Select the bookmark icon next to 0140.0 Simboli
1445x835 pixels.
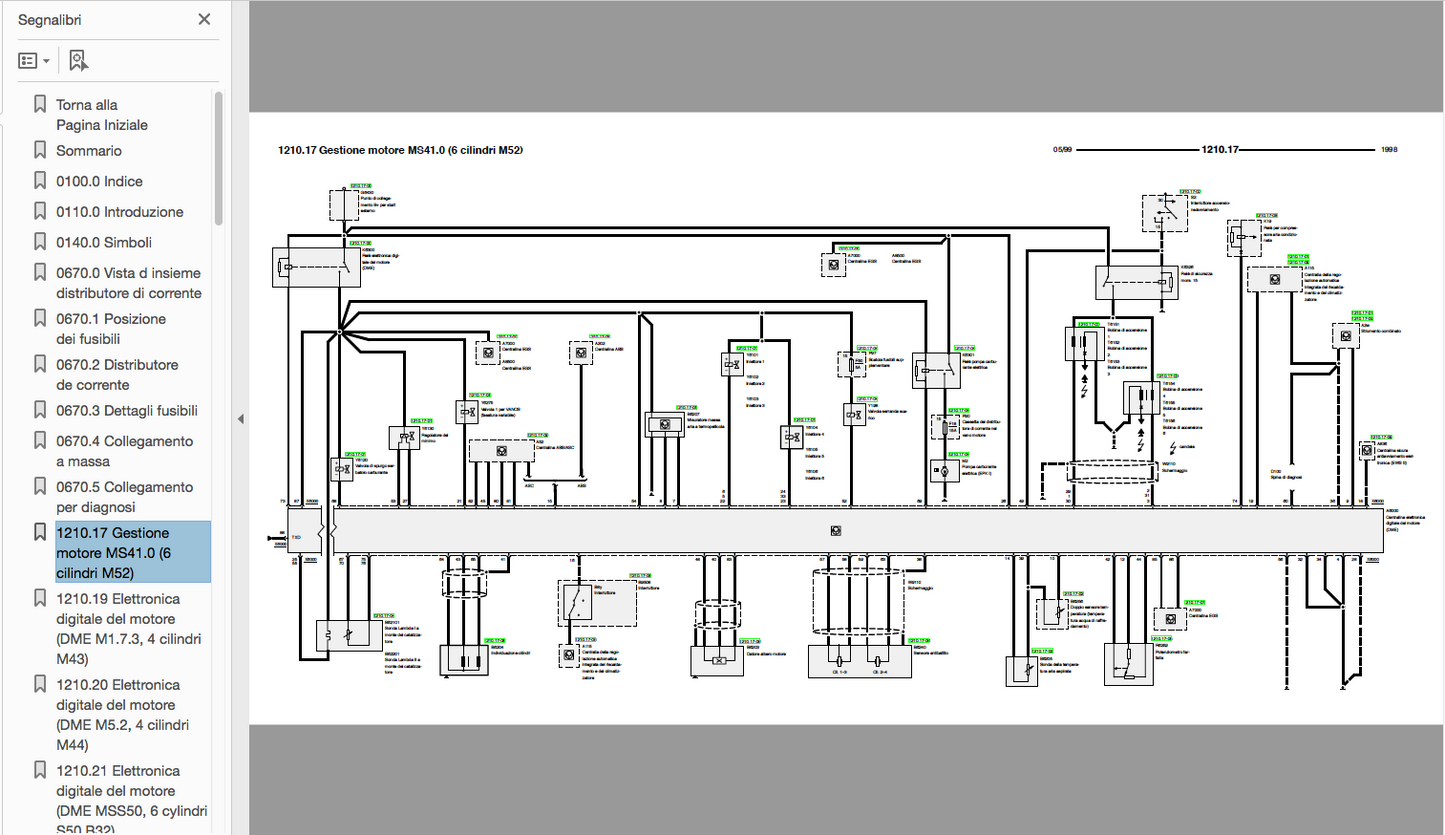pos(40,242)
